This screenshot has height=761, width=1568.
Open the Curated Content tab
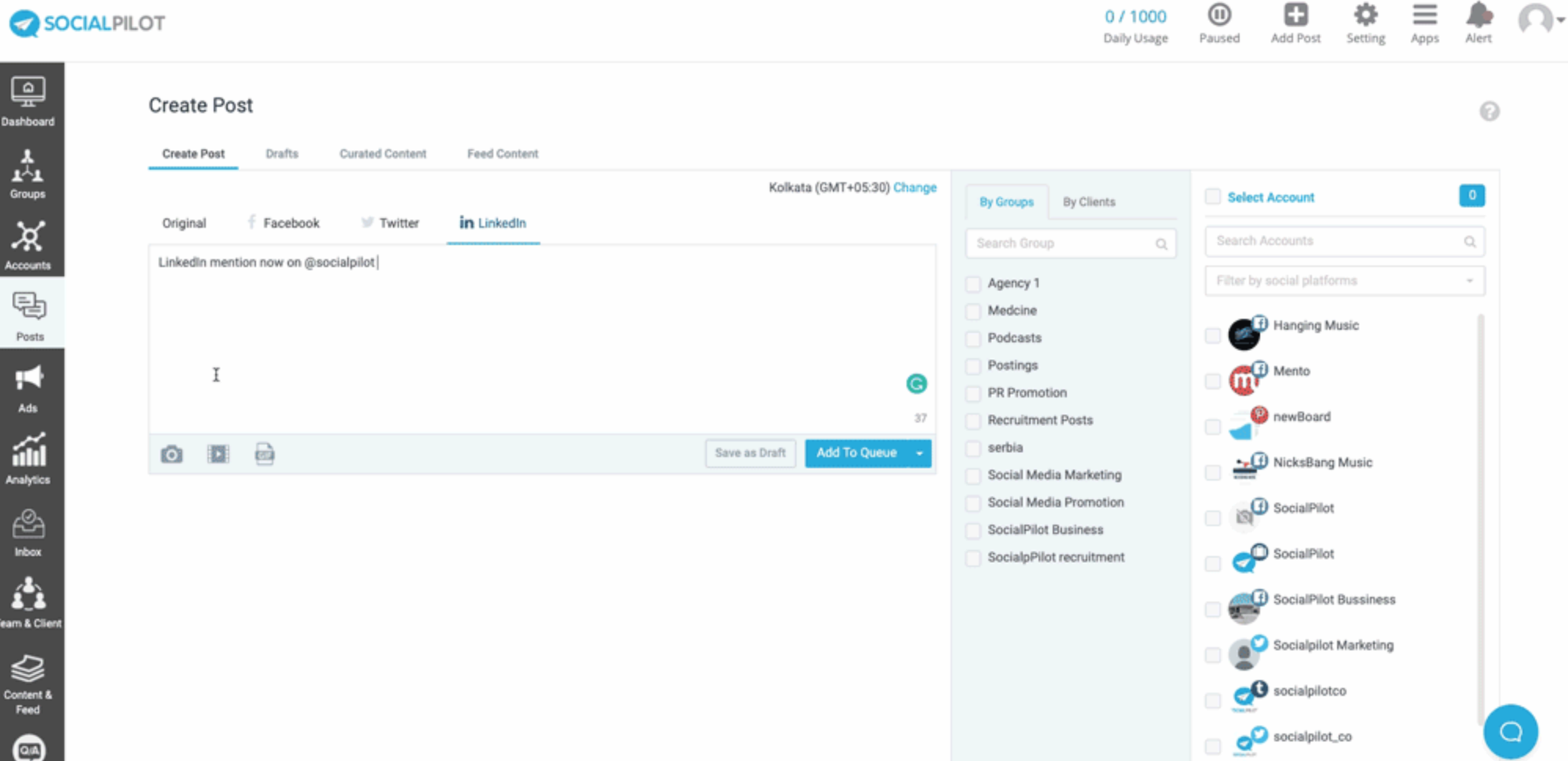(x=383, y=154)
